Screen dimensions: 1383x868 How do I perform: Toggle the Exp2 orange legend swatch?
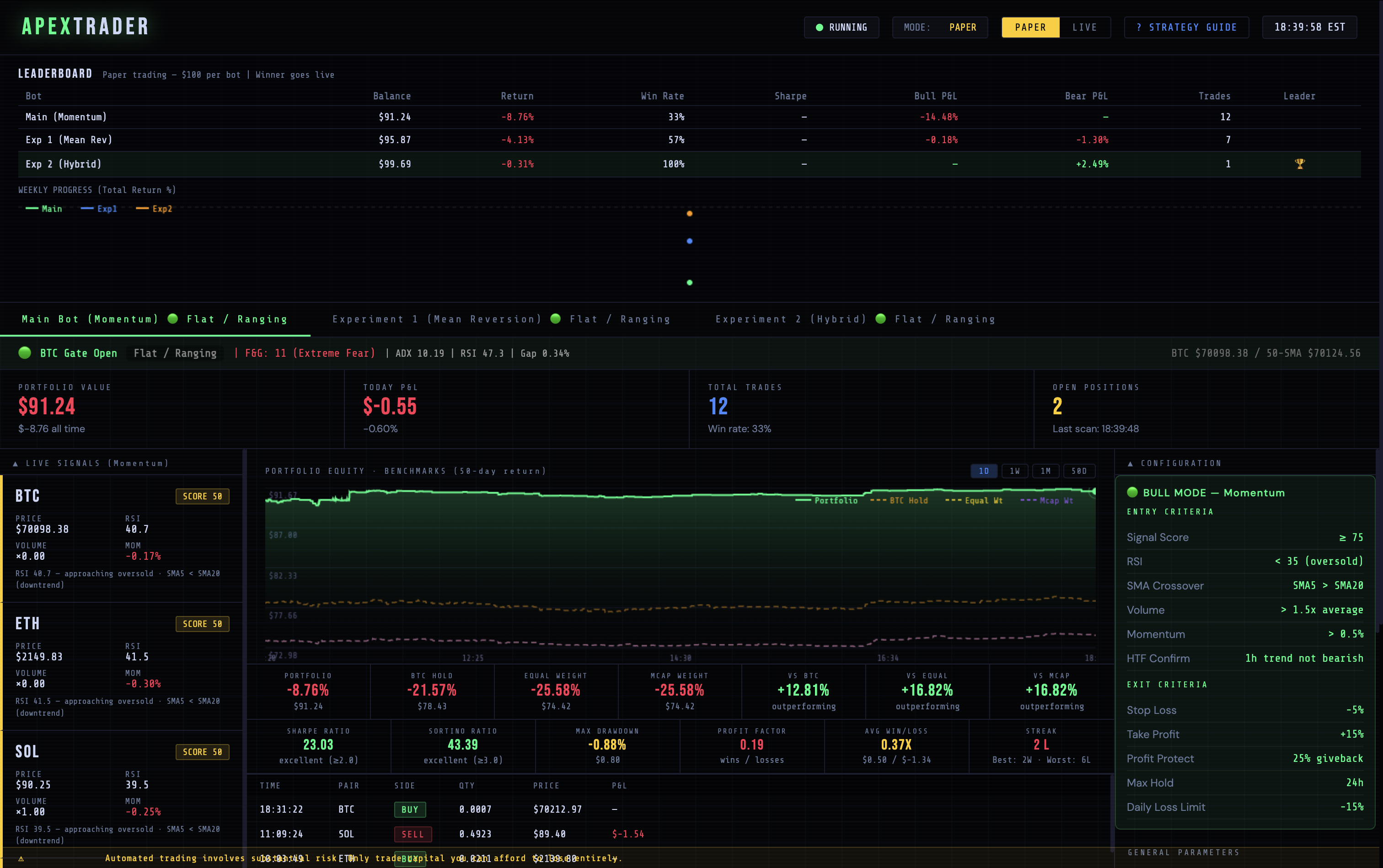tap(142, 209)
